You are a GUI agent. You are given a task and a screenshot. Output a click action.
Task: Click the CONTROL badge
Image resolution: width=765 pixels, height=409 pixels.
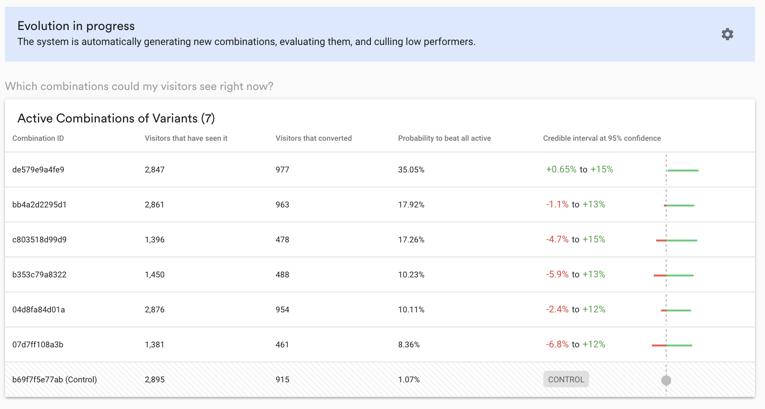[x=566, y=379]
